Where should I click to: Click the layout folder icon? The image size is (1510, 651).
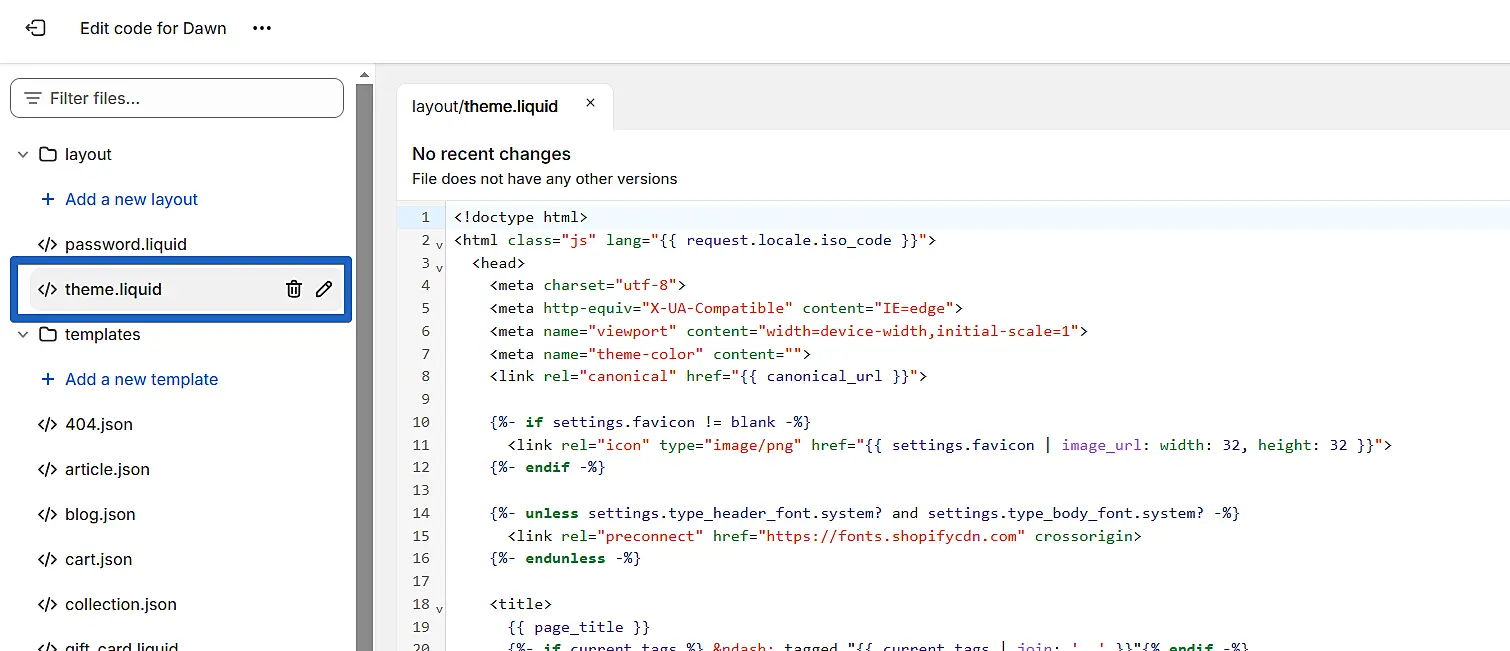47,154
